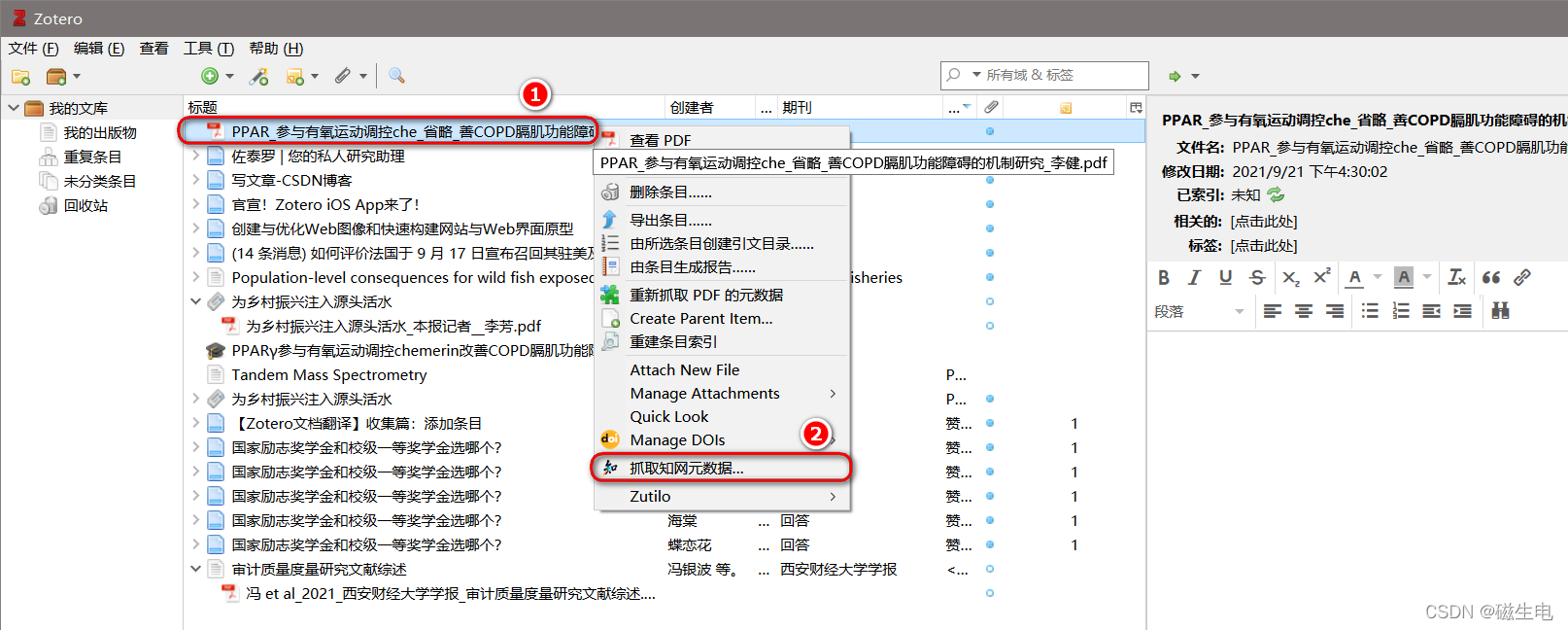Viewport: 1568px width, 630px height.
Task: Click the Add Item by Identifier wand icon
Action: tap(258, 76)
